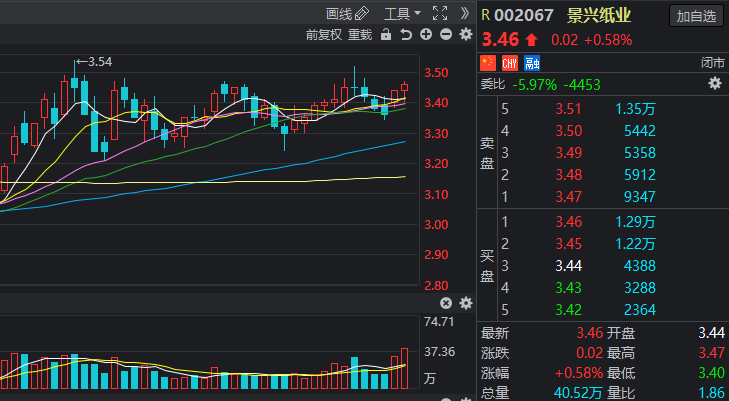Click the China flag market icon

[488, 63]
